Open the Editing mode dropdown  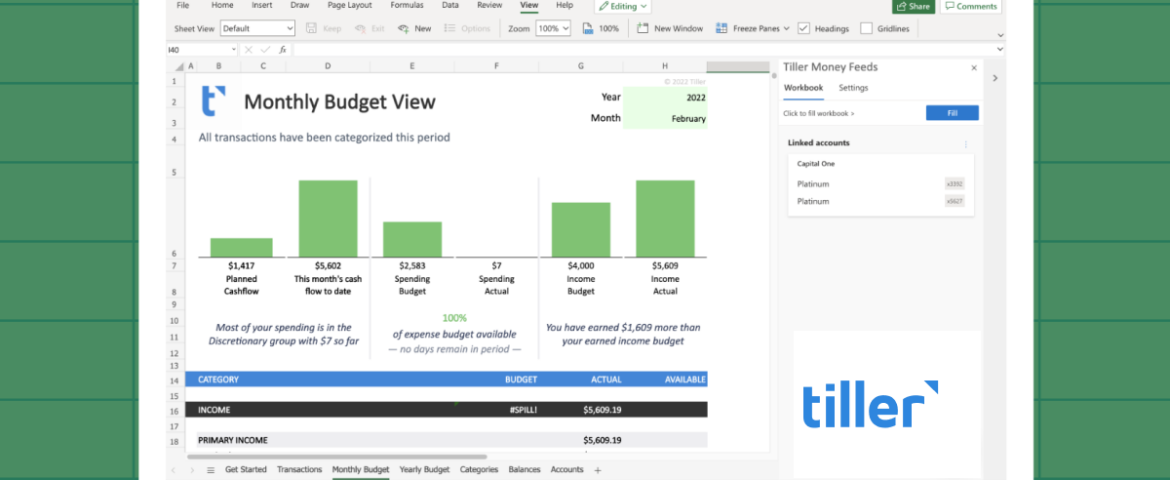[624, 6]
